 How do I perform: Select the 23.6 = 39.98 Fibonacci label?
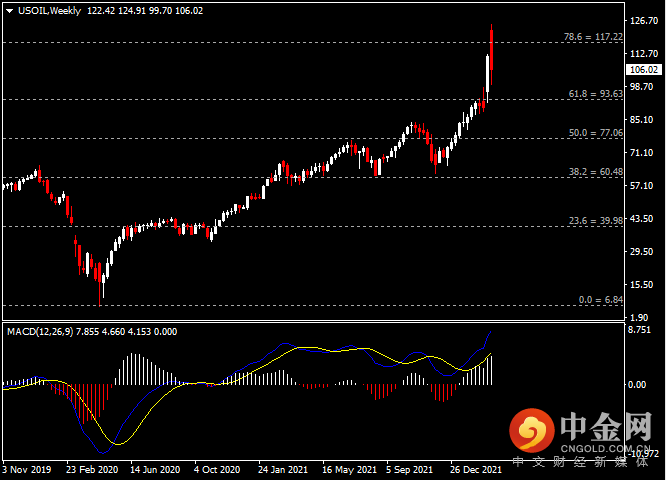pos(595,220)
